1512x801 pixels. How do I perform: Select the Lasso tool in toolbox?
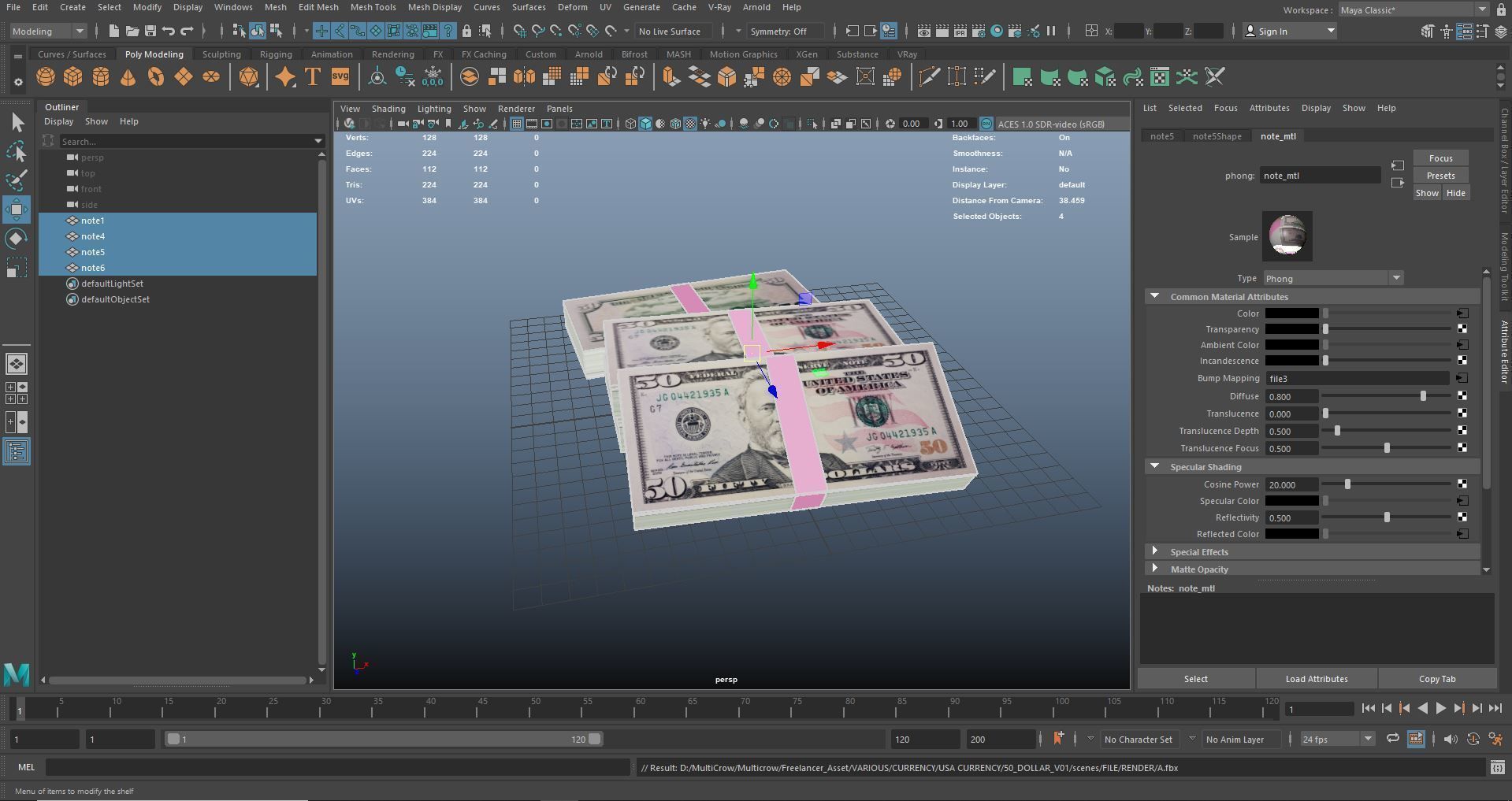(x=17, y=151)
